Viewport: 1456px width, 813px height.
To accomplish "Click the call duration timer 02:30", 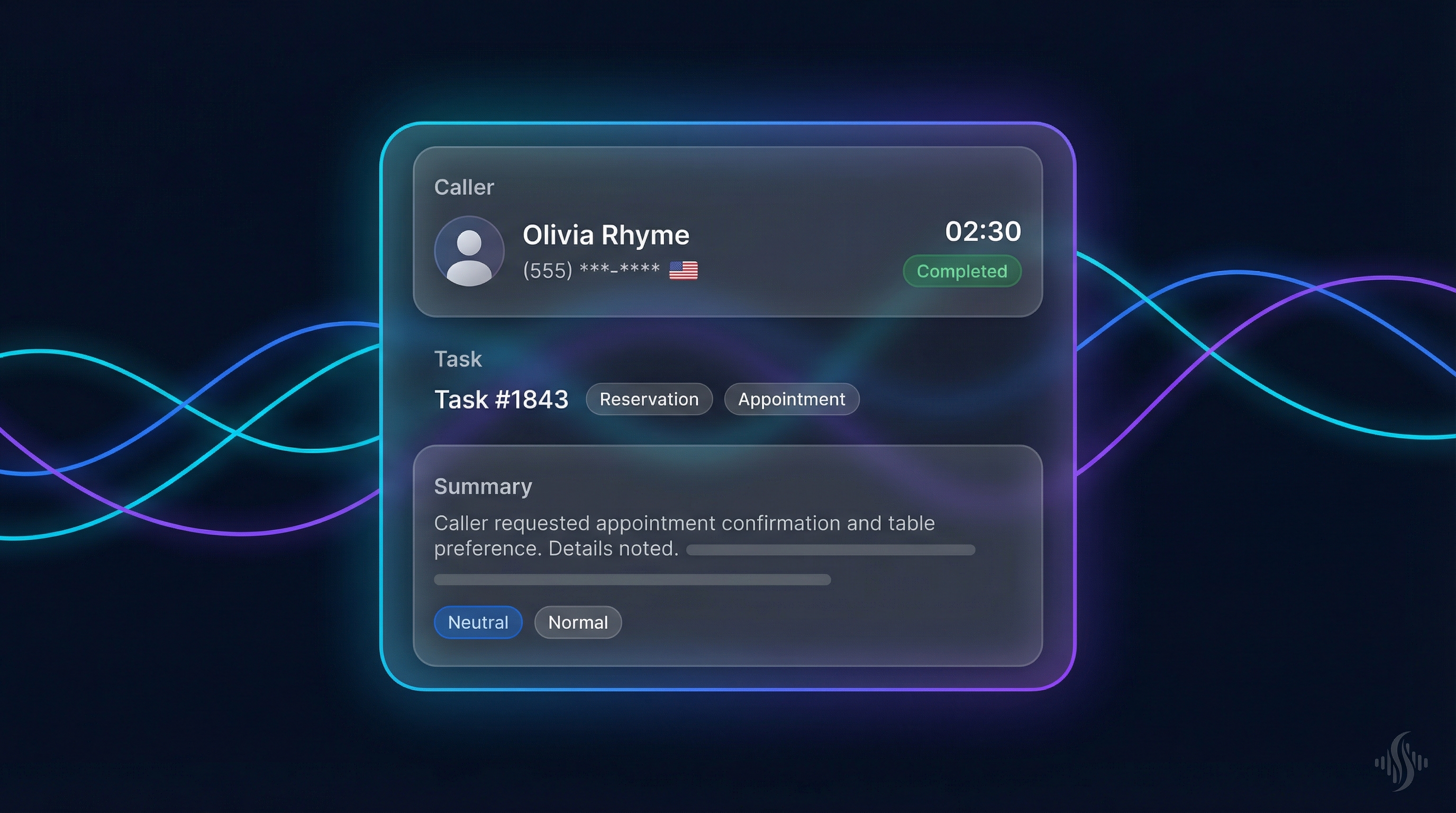I will click(984, 232).
